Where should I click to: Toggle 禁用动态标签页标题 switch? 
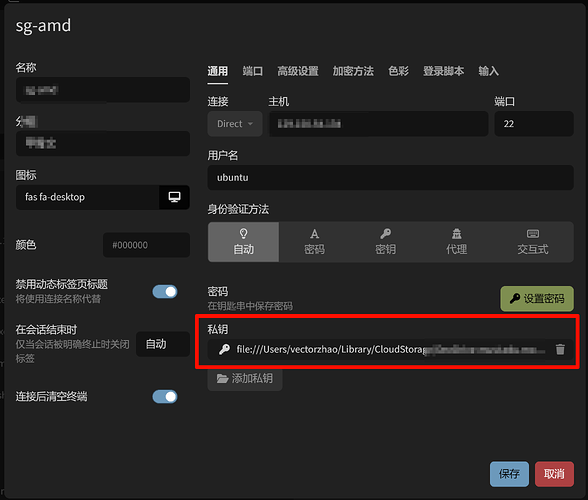(165, 291)
